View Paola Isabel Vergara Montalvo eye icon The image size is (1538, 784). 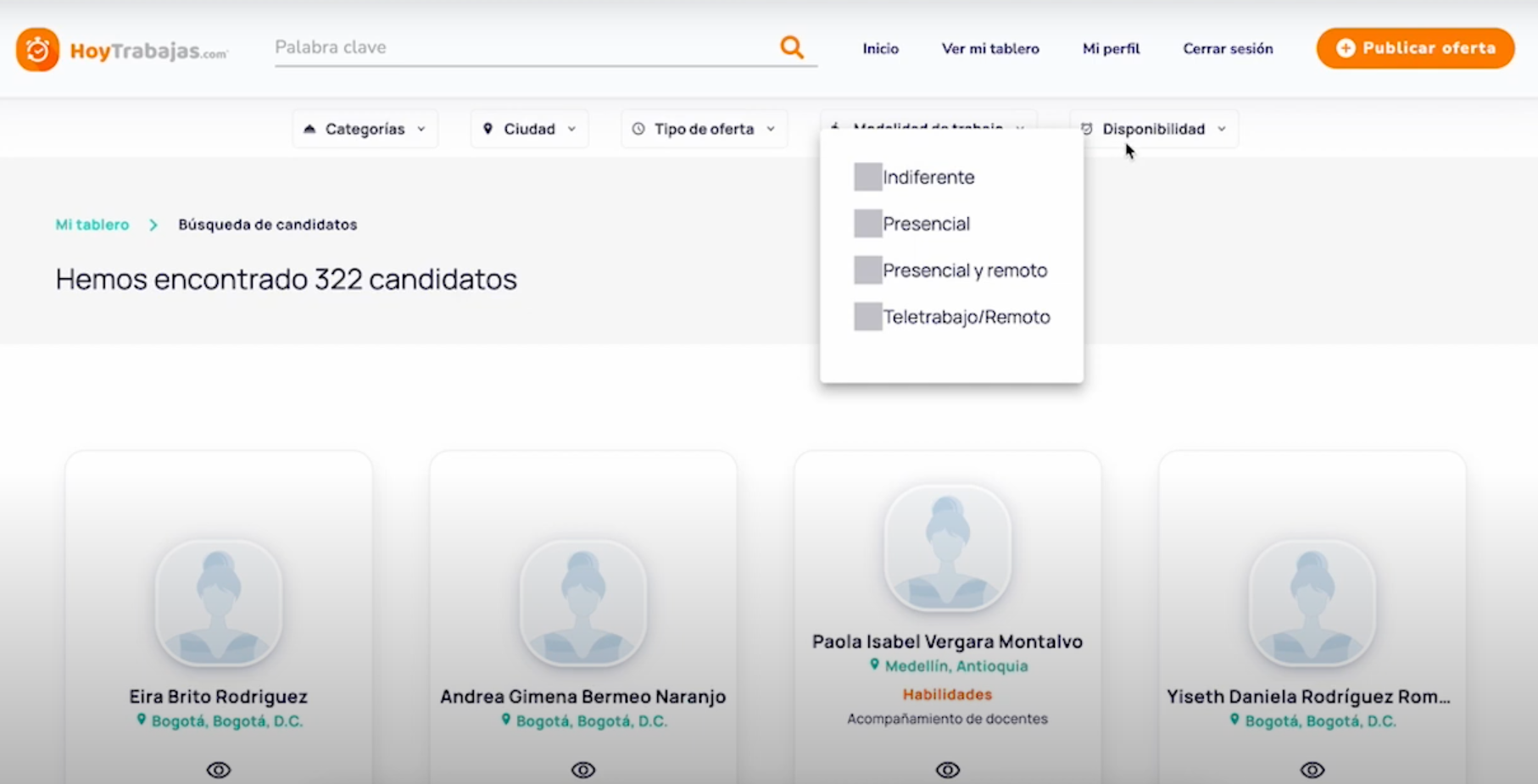(x=948, y=770)
